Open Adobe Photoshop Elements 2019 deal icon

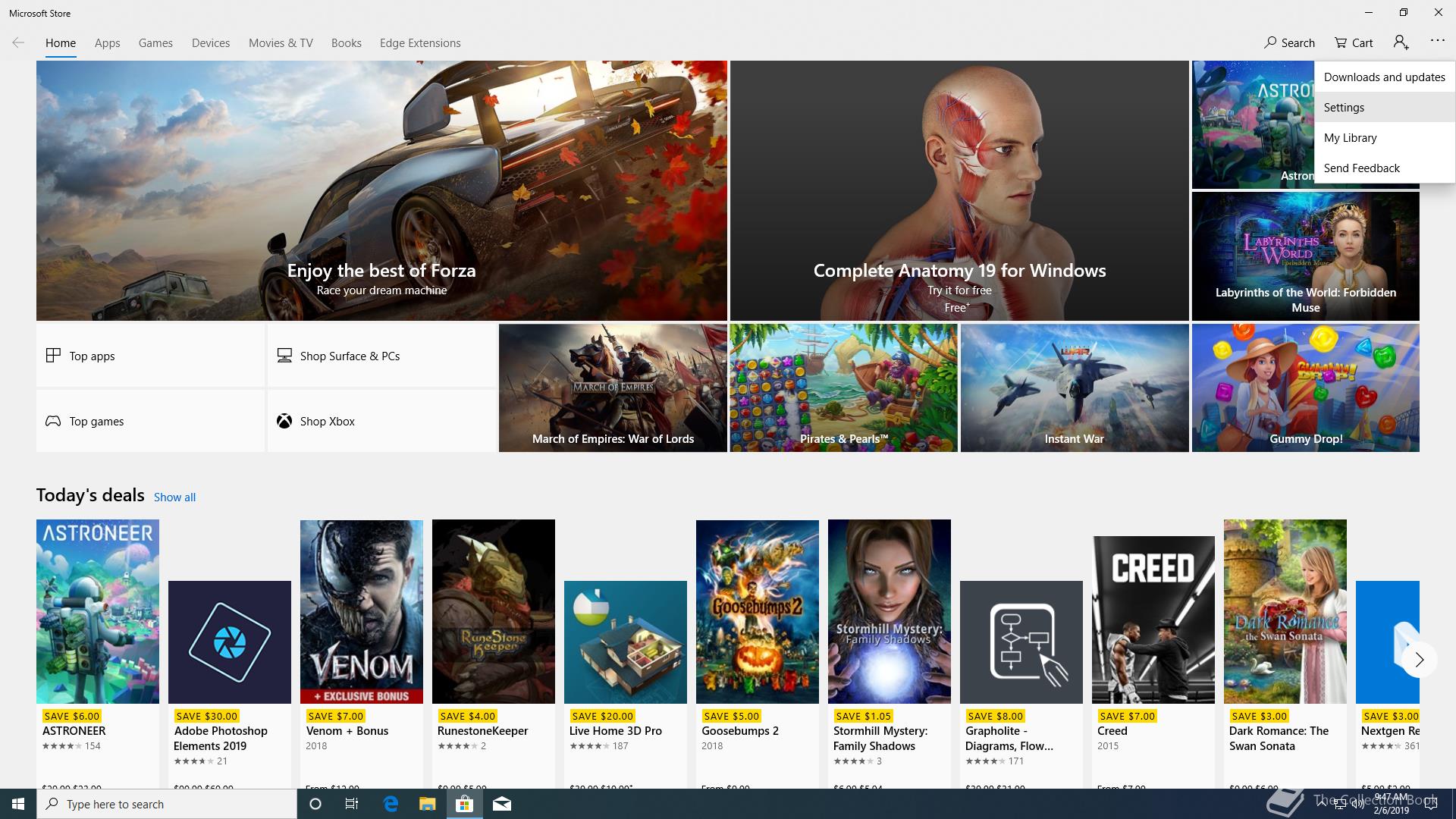pos(230,642)
